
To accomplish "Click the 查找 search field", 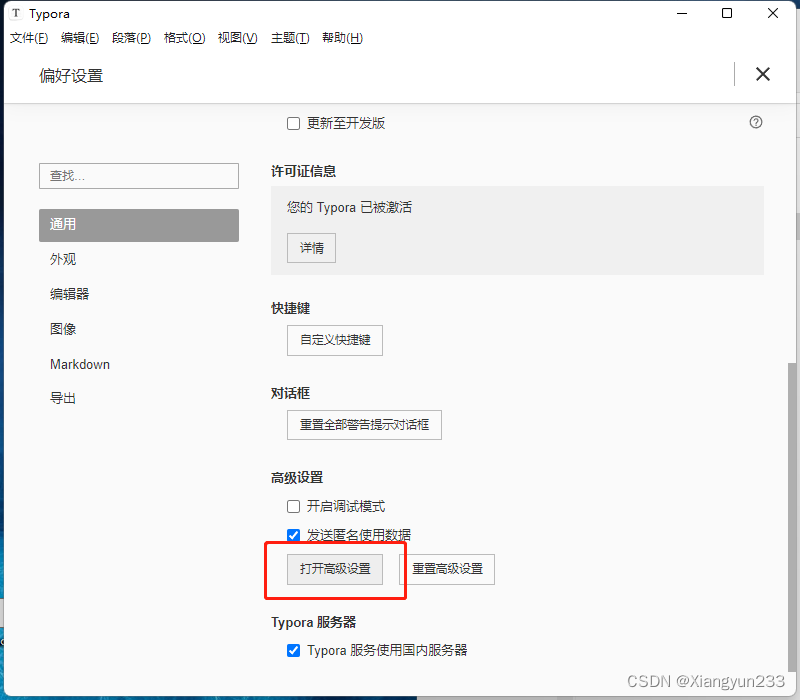I will [139, 176].
